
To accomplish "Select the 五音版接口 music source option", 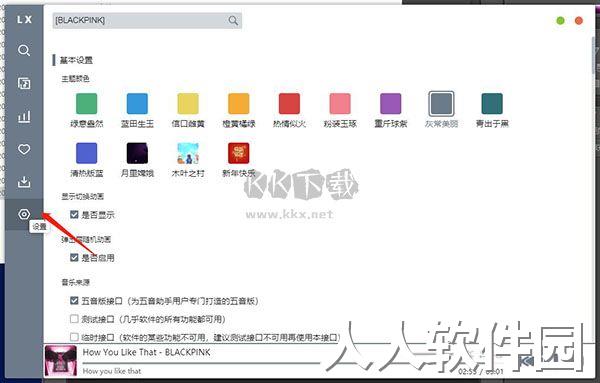I will click(x=74, y=301).
